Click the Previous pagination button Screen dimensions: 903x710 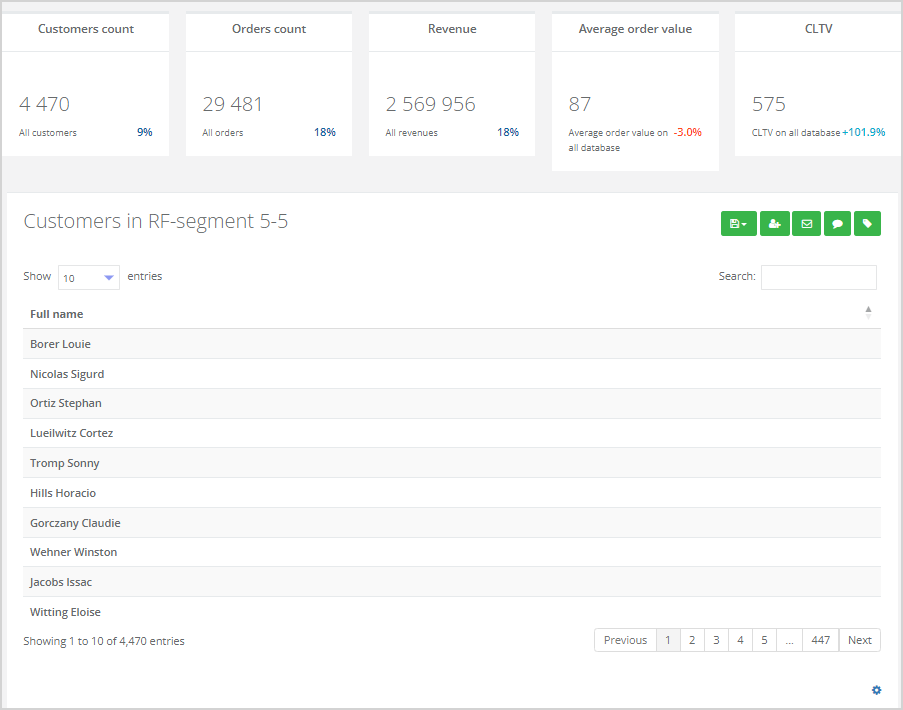point(625,640)
